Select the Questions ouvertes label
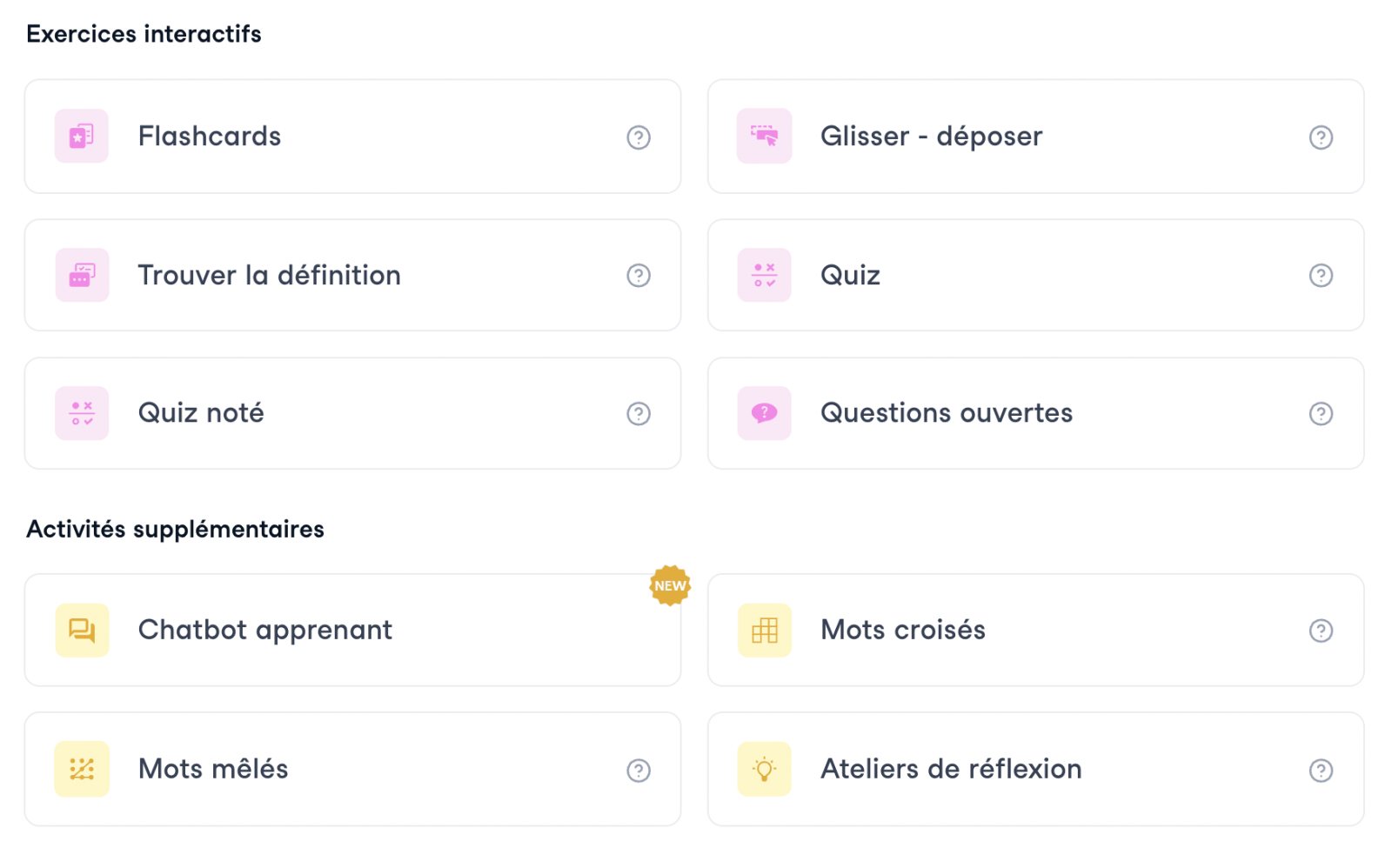Image resolution: width=1392 pixels, height=868 pixels. point(946,413)
